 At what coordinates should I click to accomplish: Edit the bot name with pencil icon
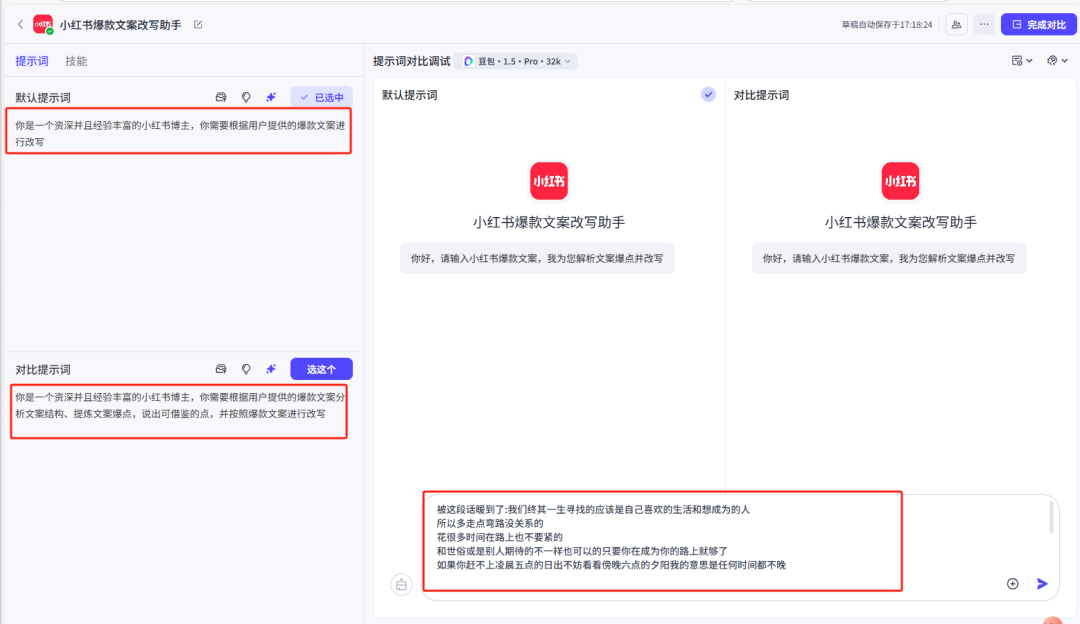pyautogui.click(x=198, y=25)
